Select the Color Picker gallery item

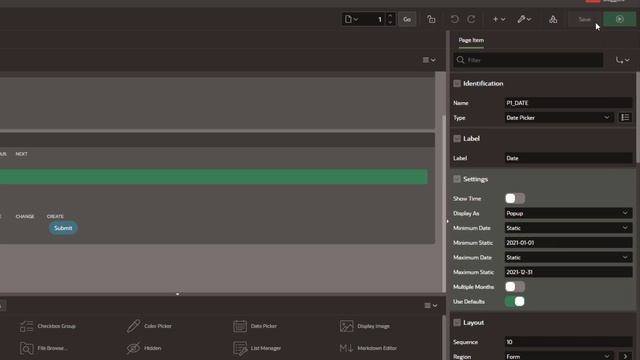[149, 326]
